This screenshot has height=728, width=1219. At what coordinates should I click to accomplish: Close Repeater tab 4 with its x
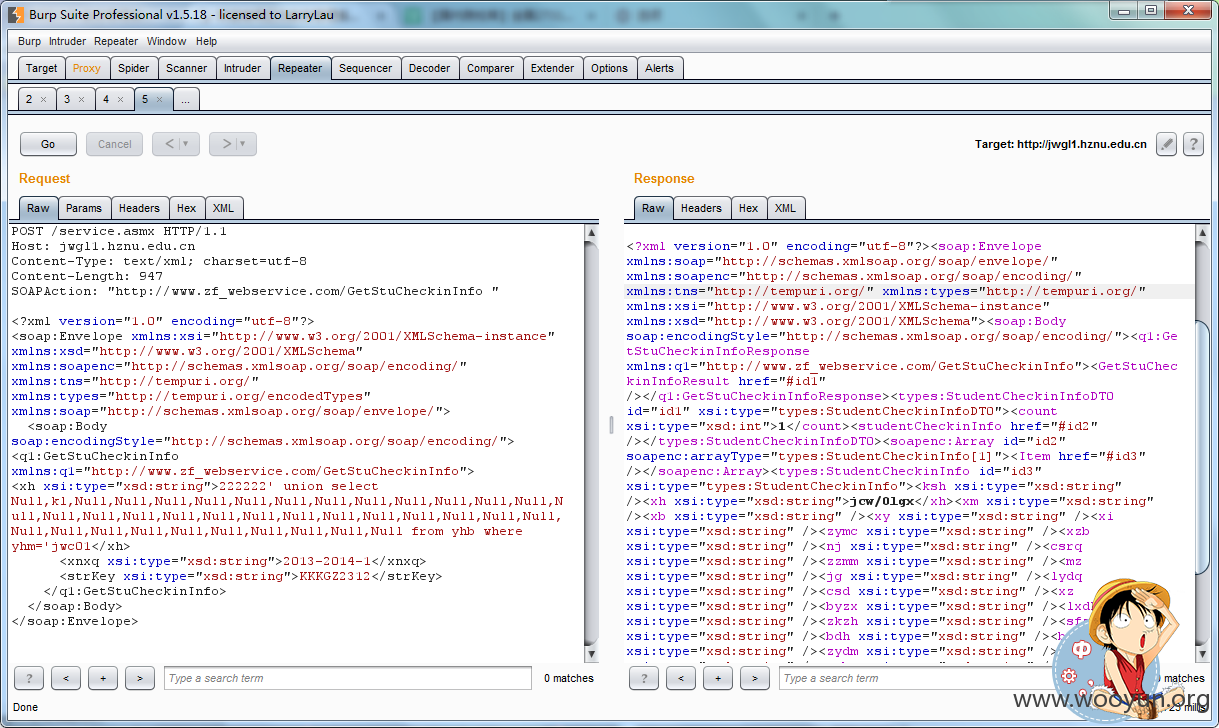[120, 100]
